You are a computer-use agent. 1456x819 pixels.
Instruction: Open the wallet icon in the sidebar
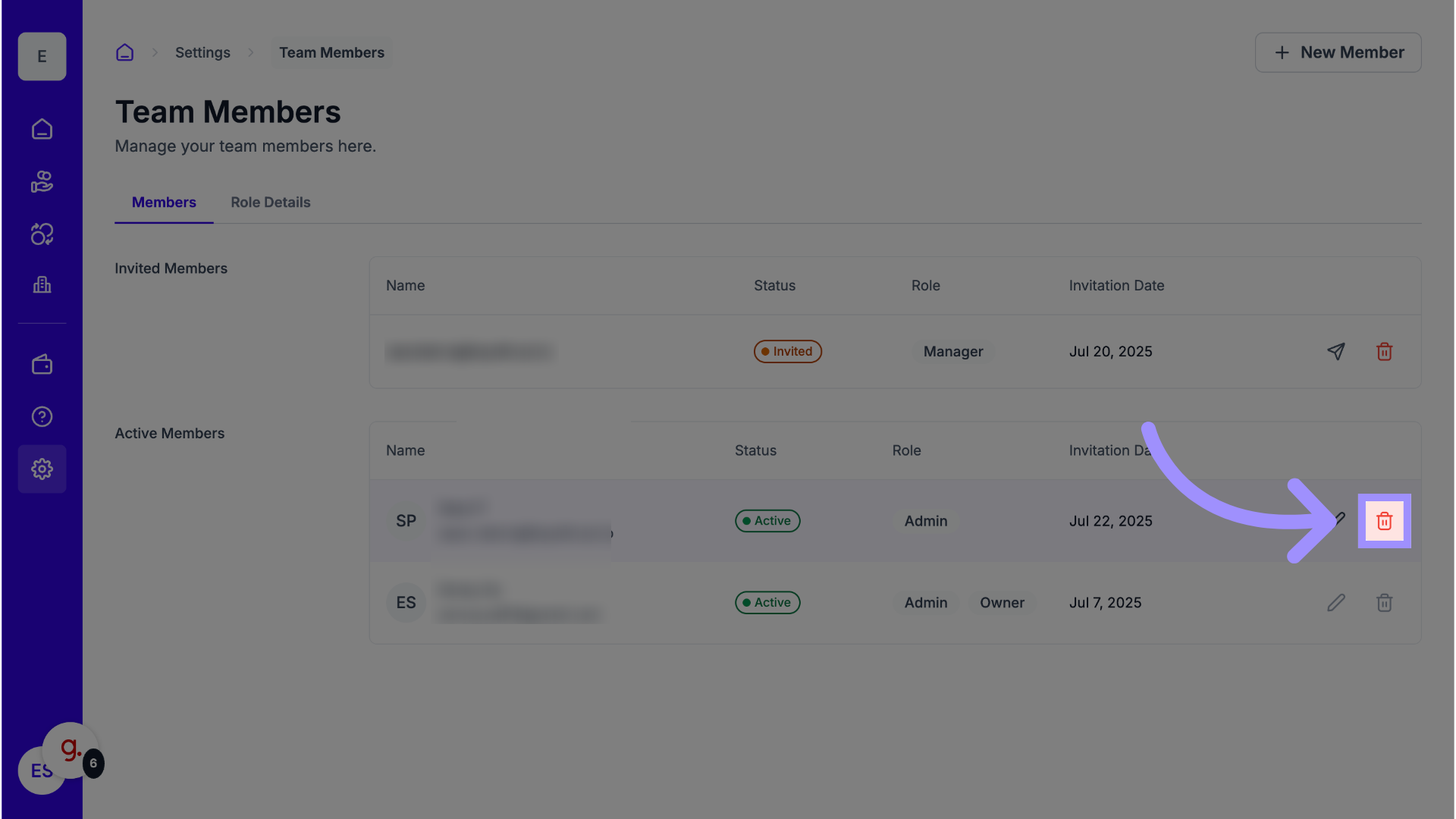pos(42,365)
